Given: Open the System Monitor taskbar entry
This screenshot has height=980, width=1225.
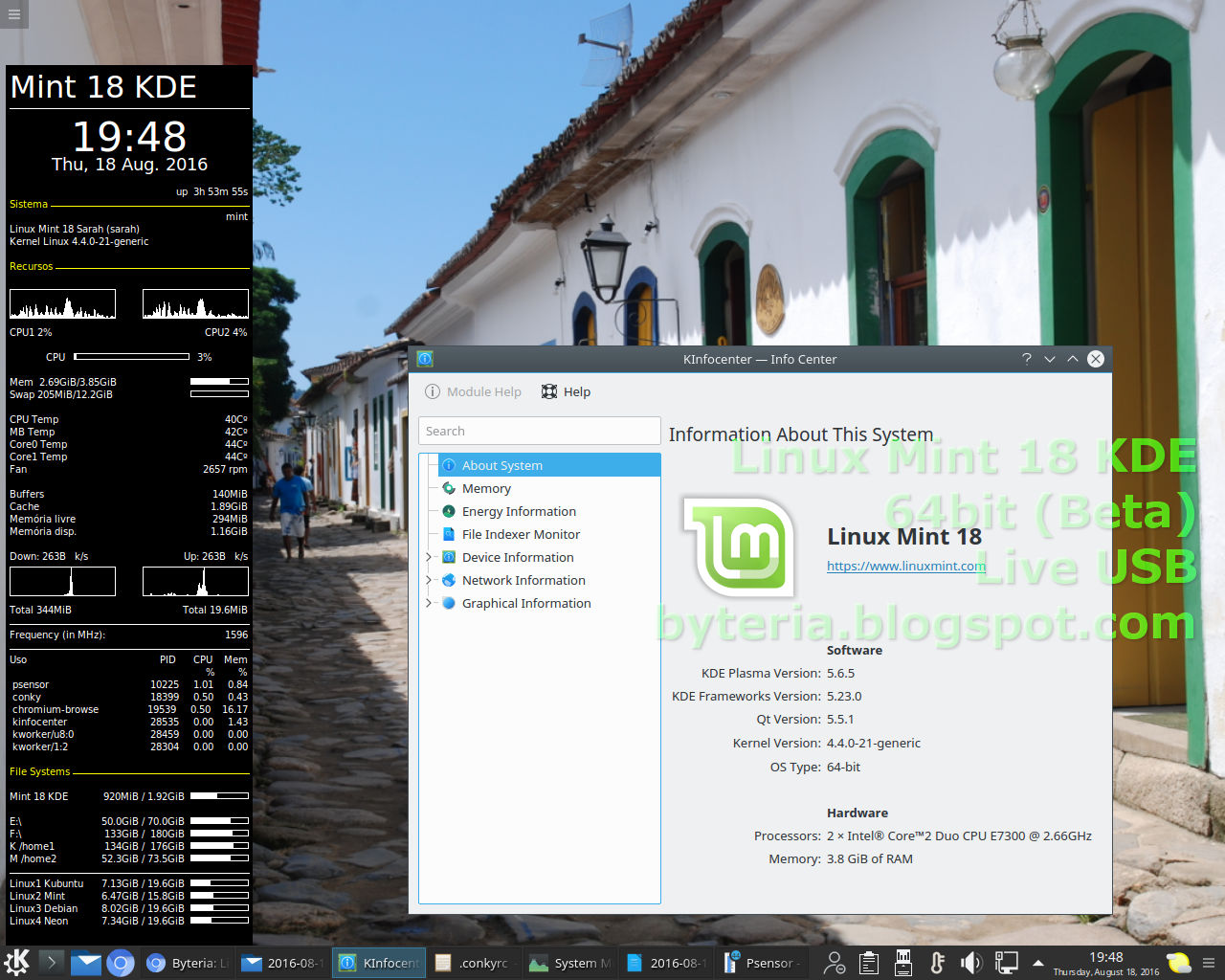Looking at the screenshot, I should (569, 963).
